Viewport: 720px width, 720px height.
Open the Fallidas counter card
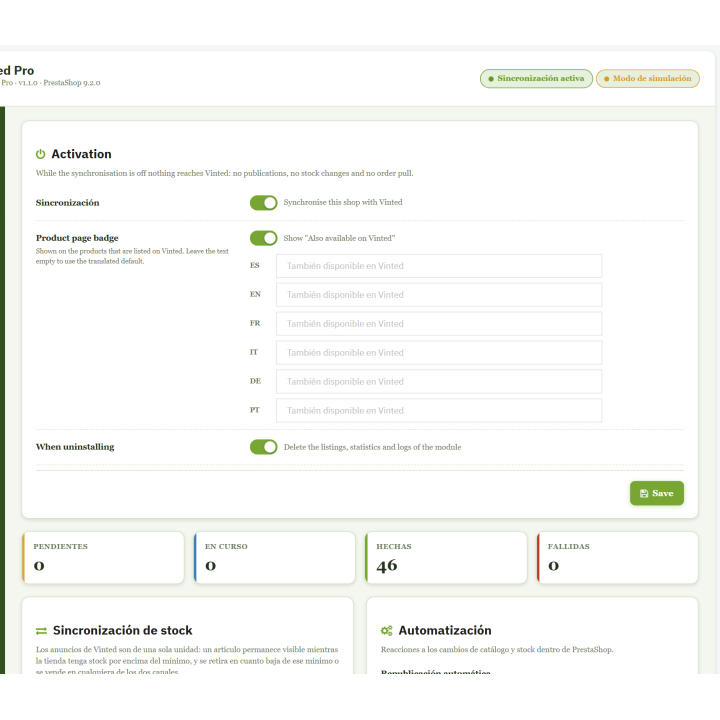coord(618,557)
